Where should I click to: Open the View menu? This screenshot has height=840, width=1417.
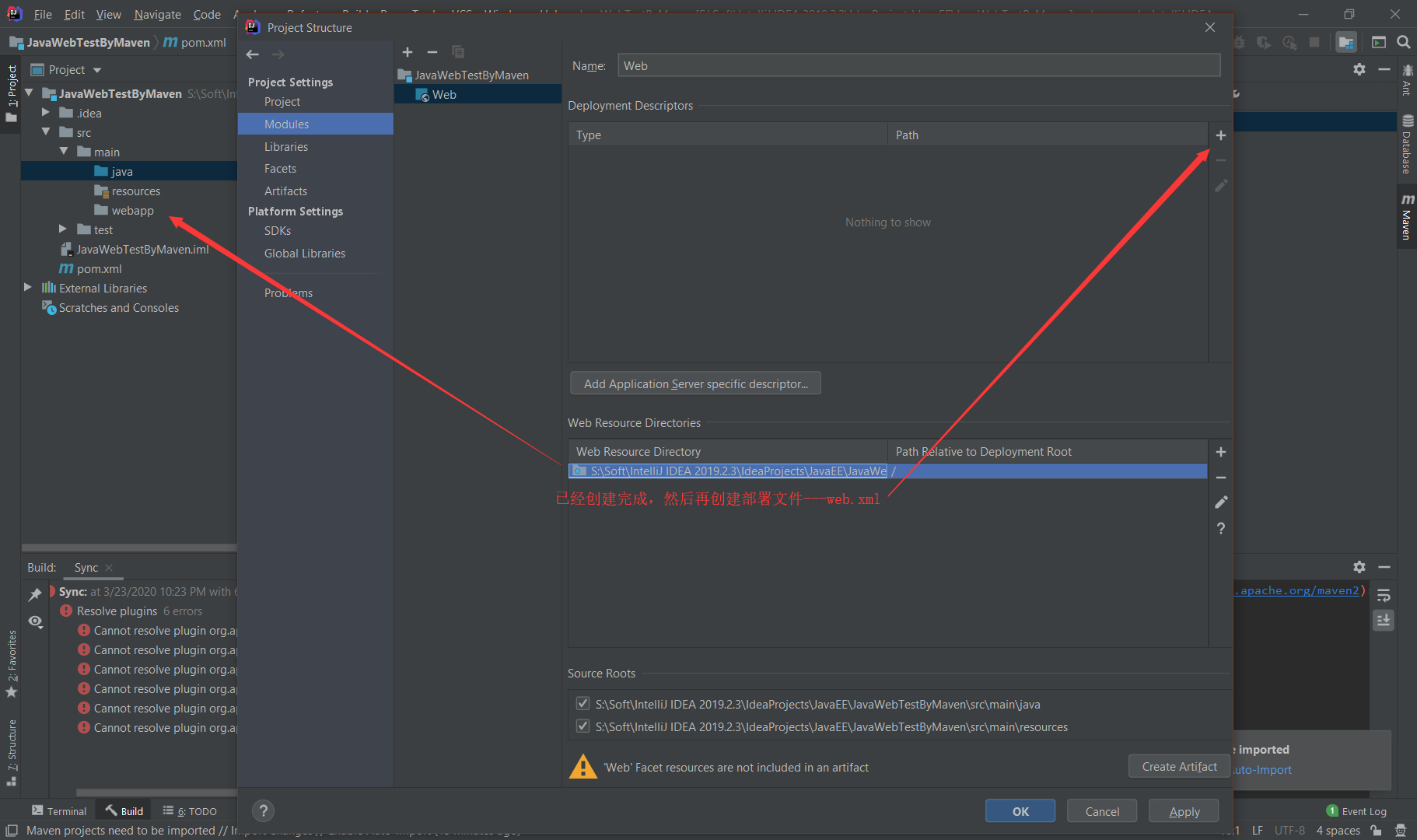pyautogui.click(x=109, y=15)
